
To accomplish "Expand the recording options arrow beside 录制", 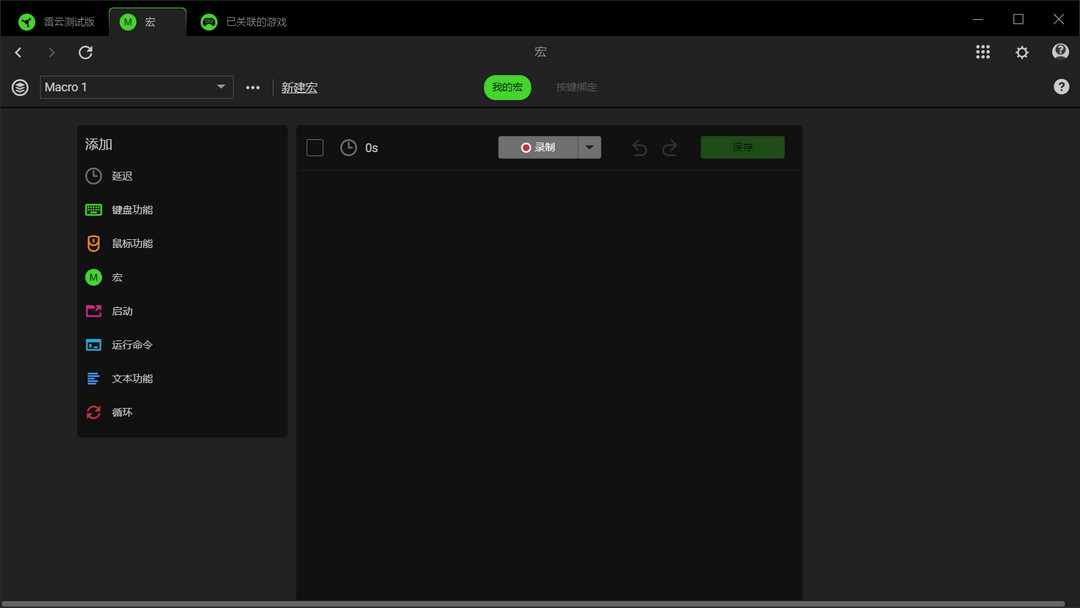I will (x=589, y=147).
